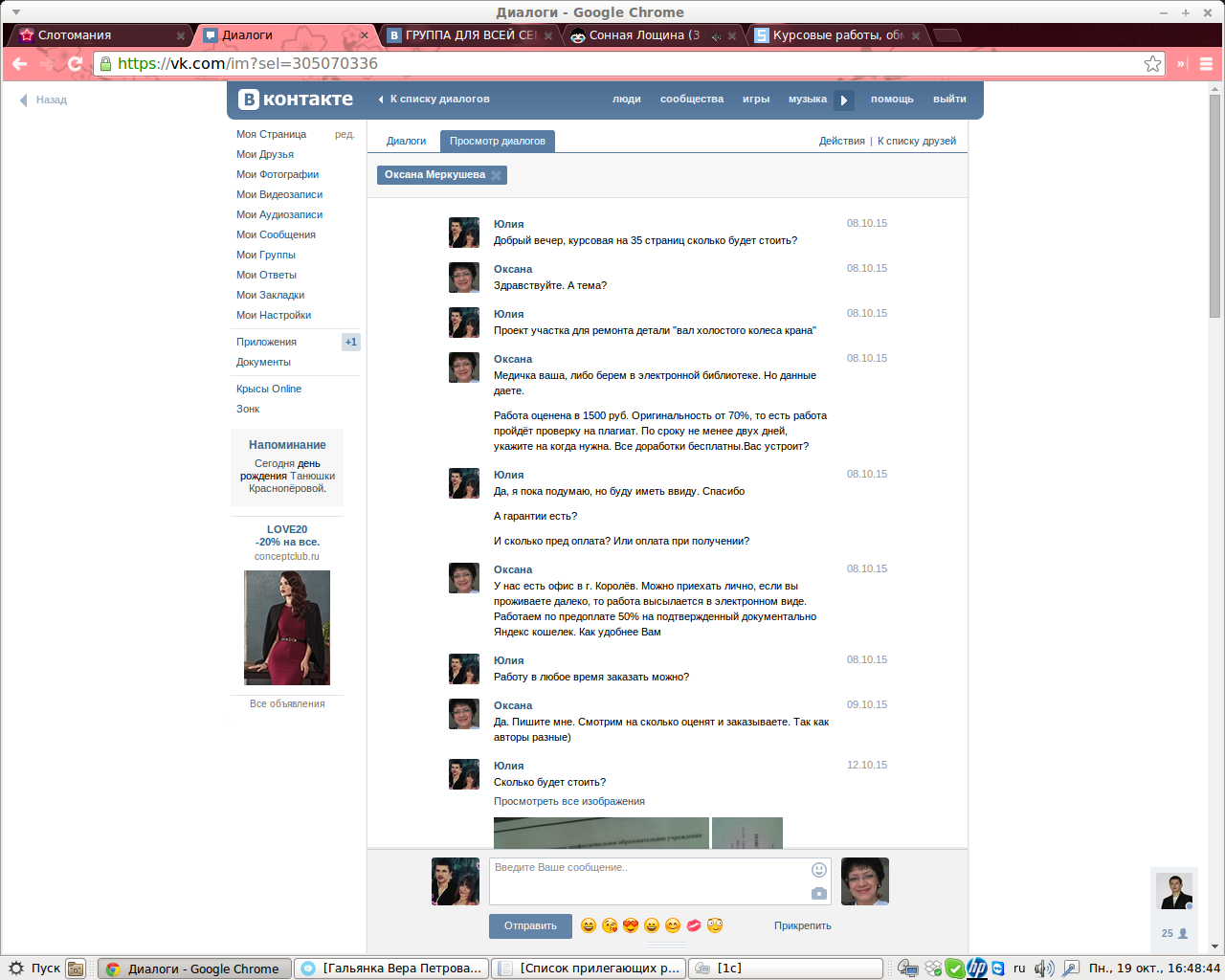Open Мои Сообщения in sidebar
This screenshot has width=1225, height=980.
pos(276,234)
